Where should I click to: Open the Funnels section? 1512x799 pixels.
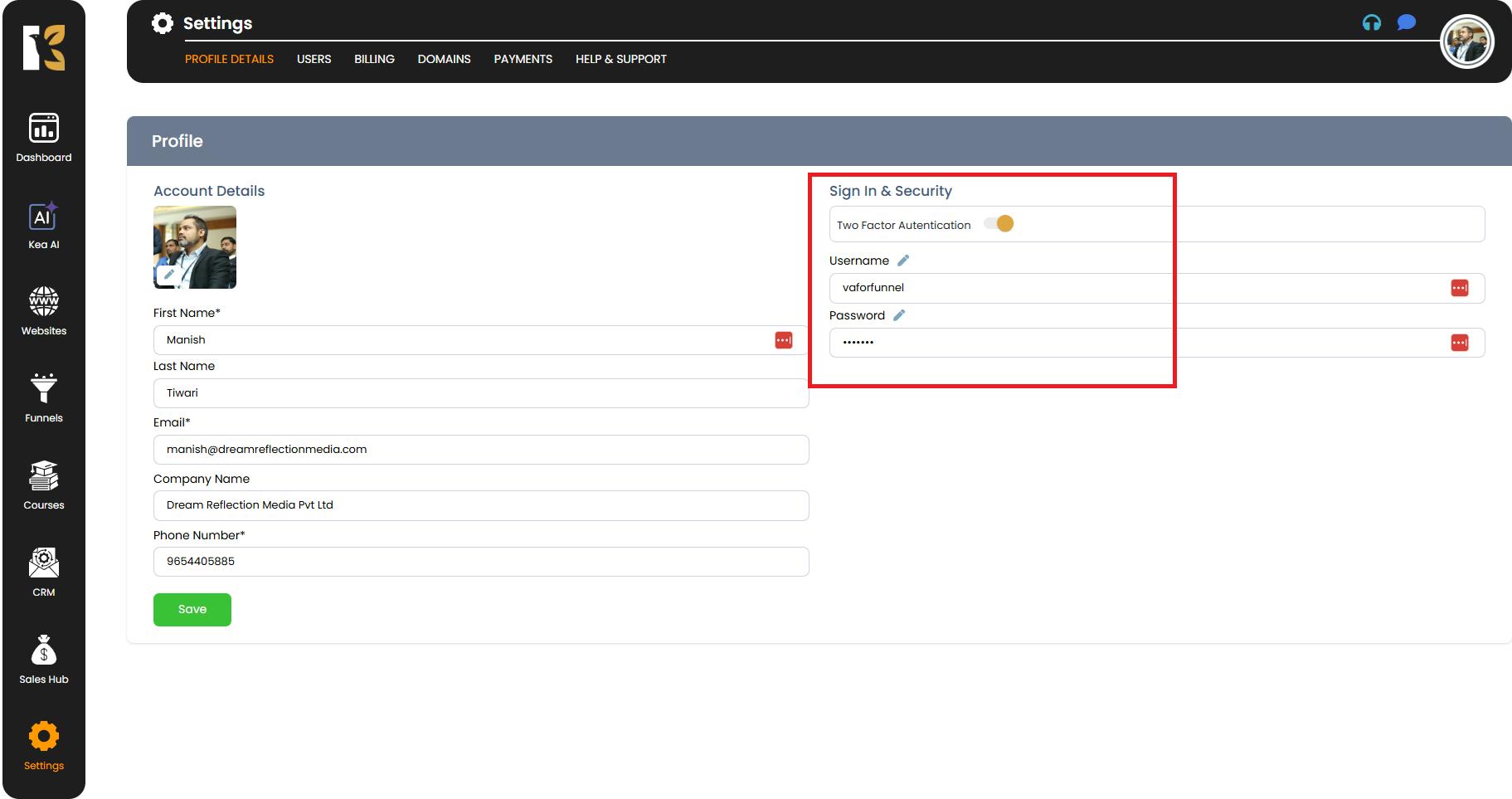(44, 398)
